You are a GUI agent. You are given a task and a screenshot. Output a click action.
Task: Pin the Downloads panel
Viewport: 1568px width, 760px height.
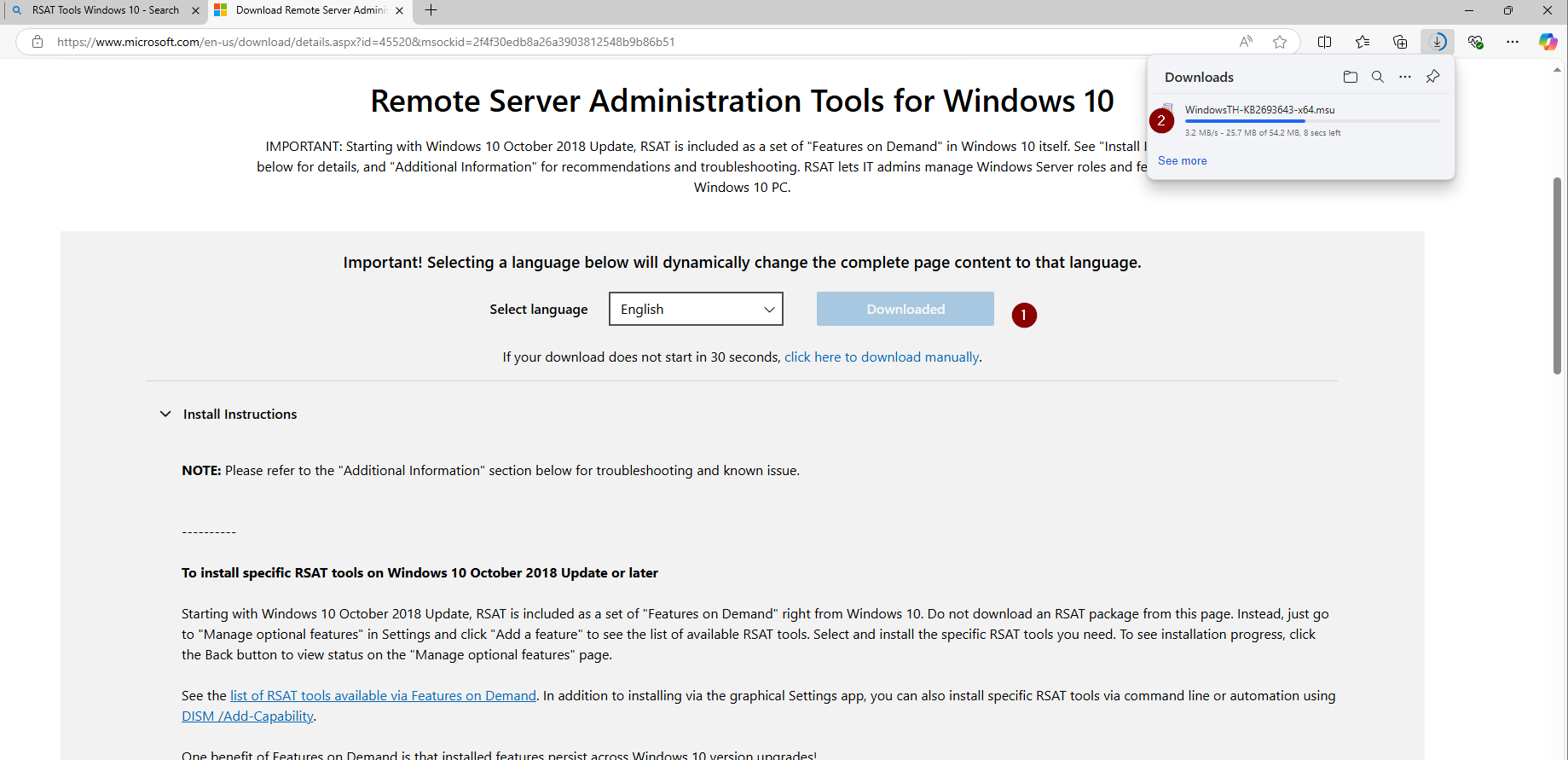1433,77
